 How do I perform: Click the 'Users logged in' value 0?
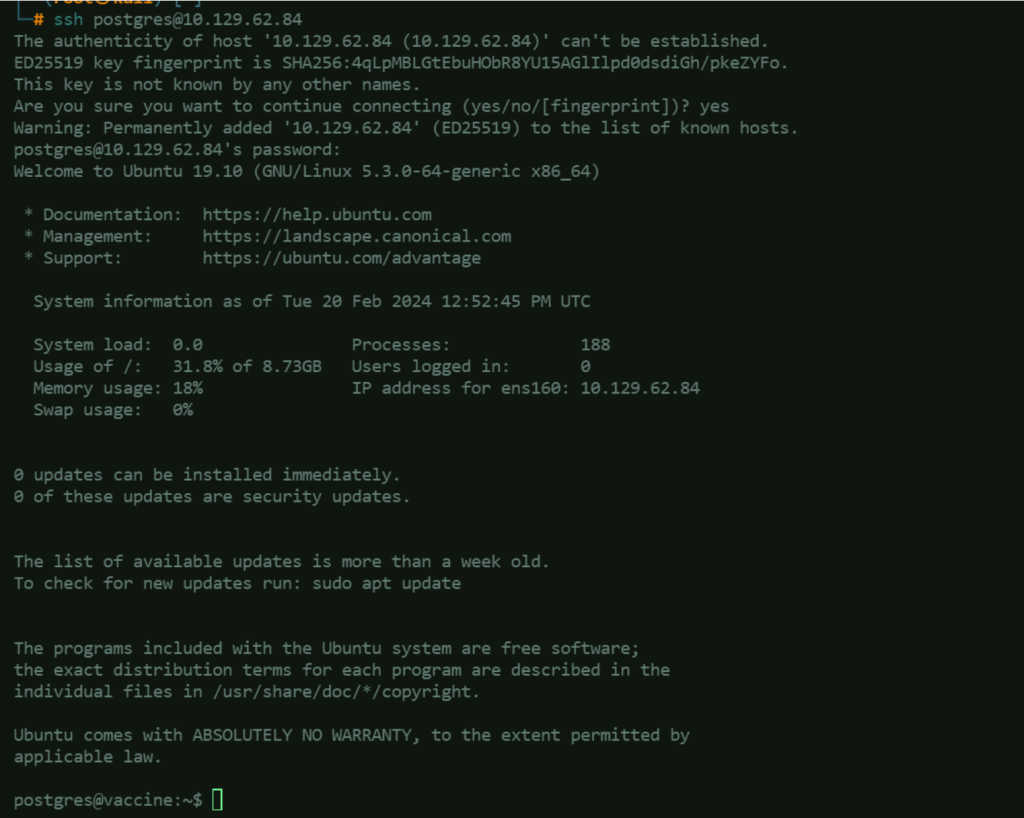click(585, 366)
